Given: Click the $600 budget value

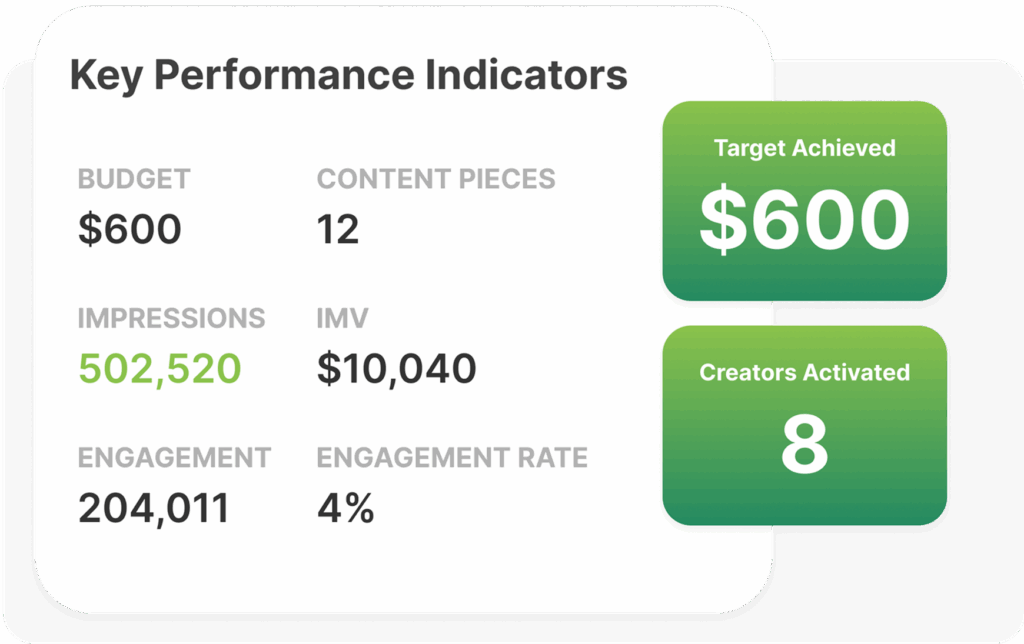Looking at the screenshot, I should click(x=129, y=229).
